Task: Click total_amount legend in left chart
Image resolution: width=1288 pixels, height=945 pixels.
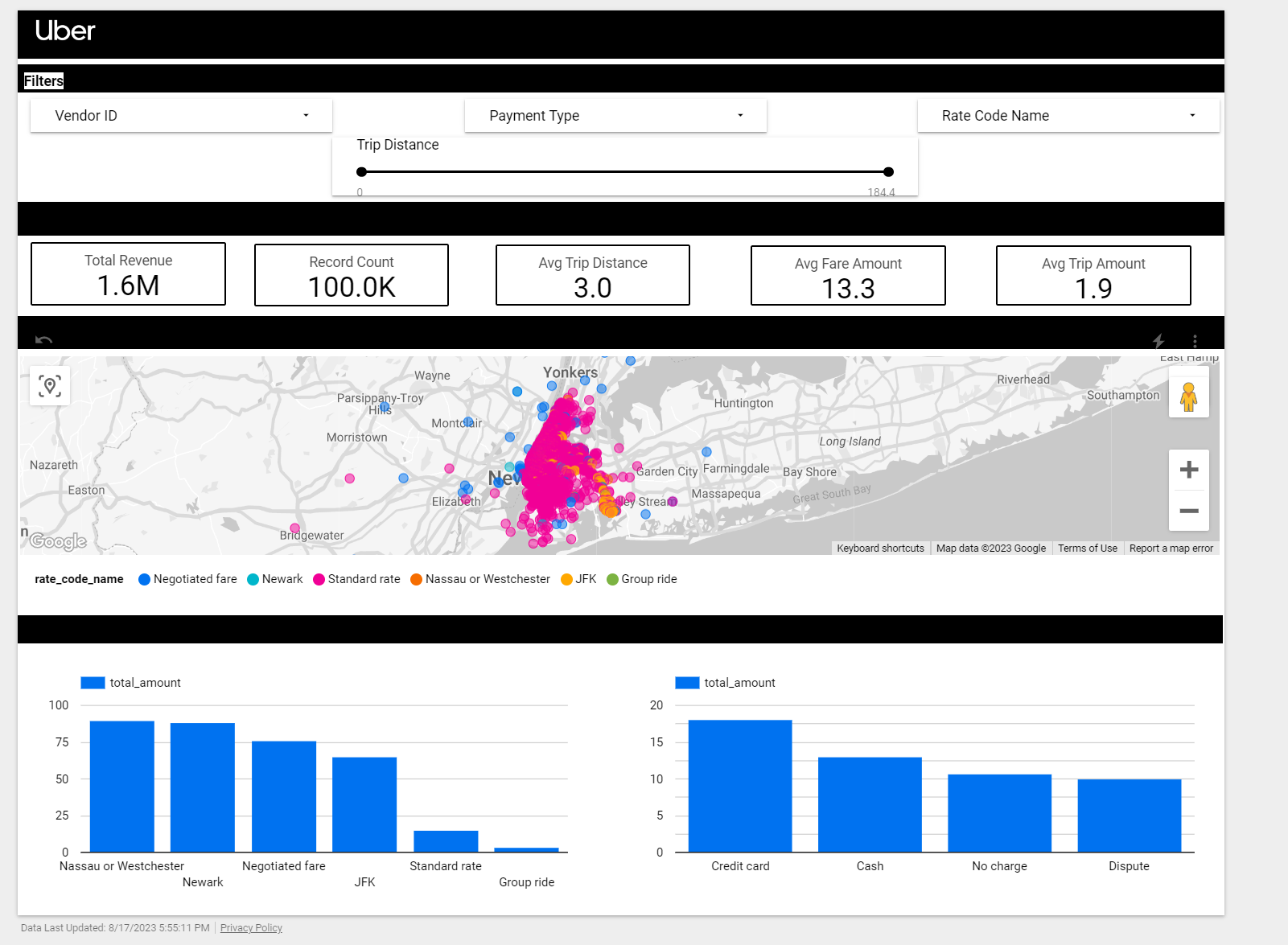Action: click(130, 683)
